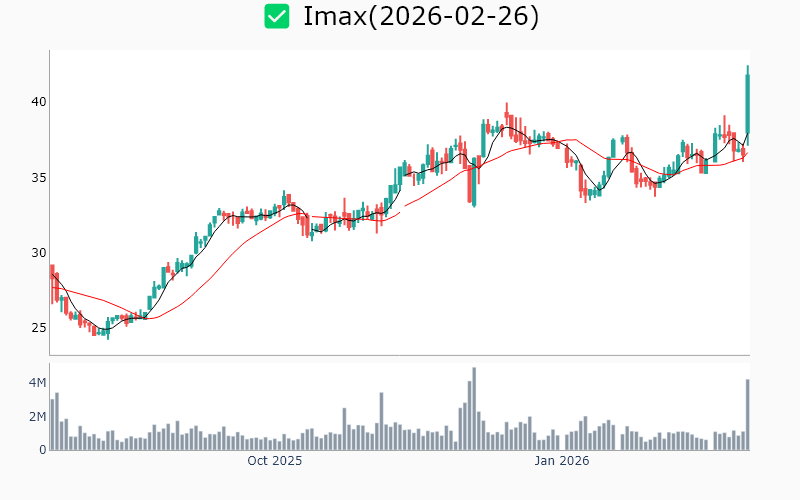Click the Jan 2026 x-axis label

coord(561,461)
